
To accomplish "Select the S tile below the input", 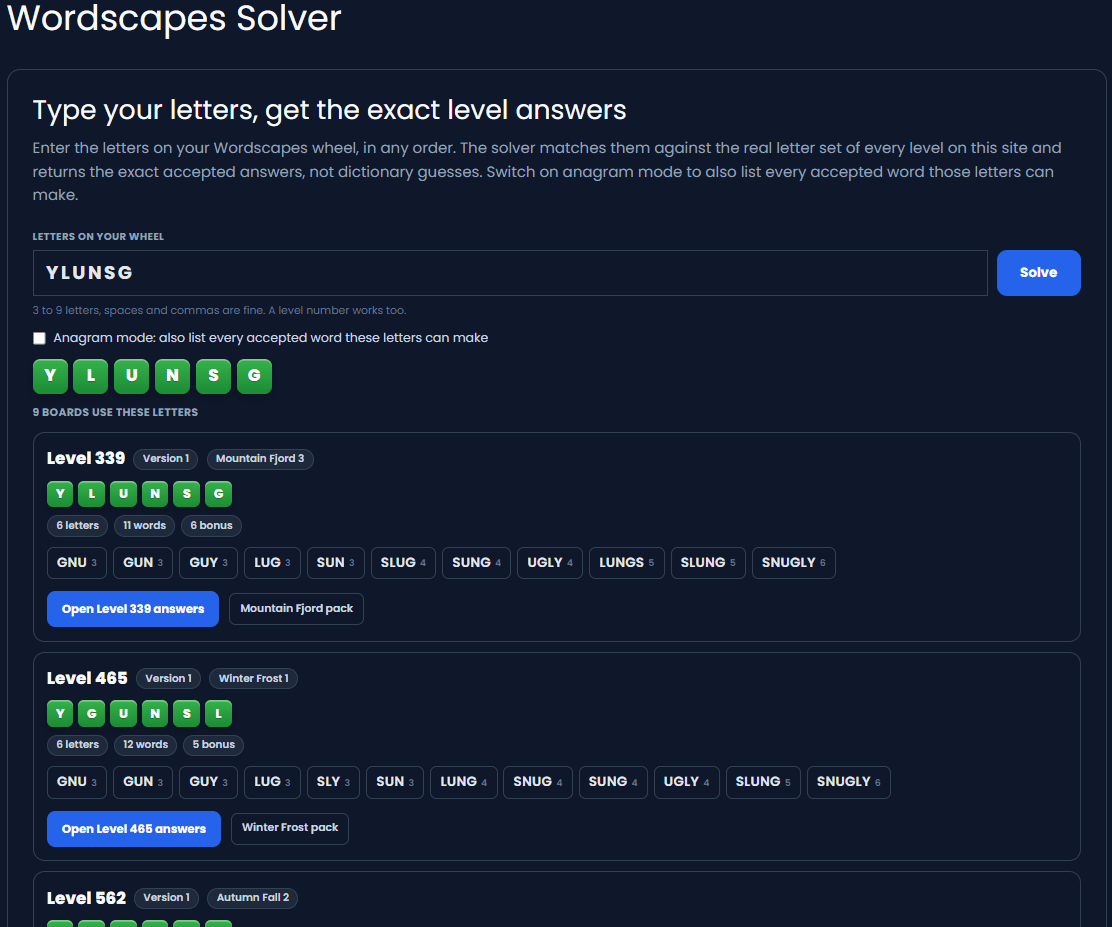I will [213, 376].
